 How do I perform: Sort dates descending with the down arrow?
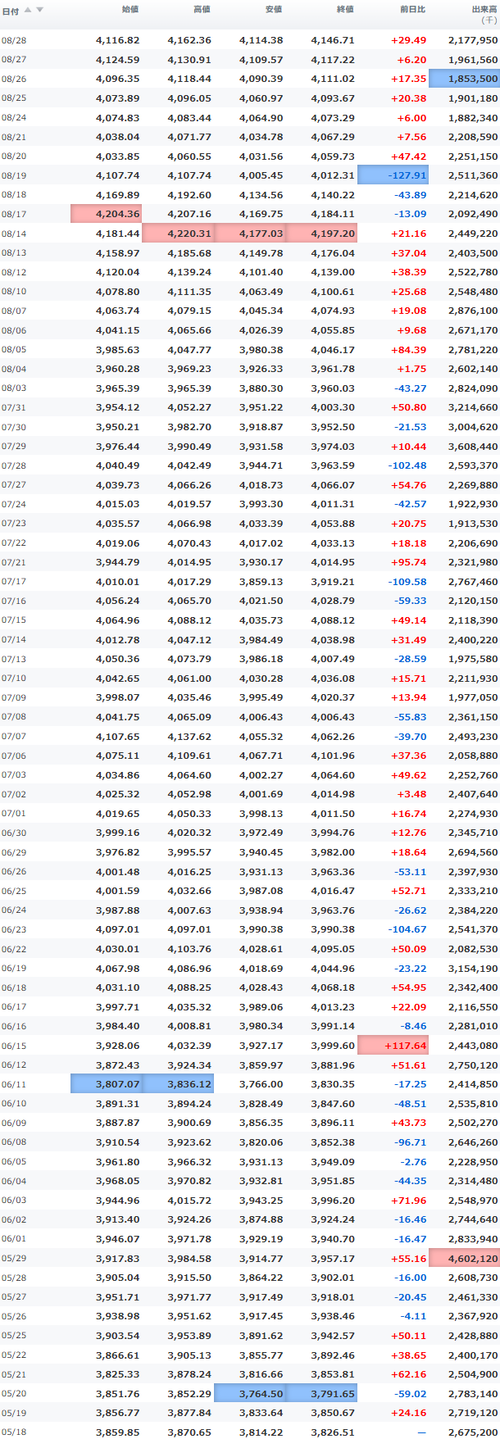40,10
